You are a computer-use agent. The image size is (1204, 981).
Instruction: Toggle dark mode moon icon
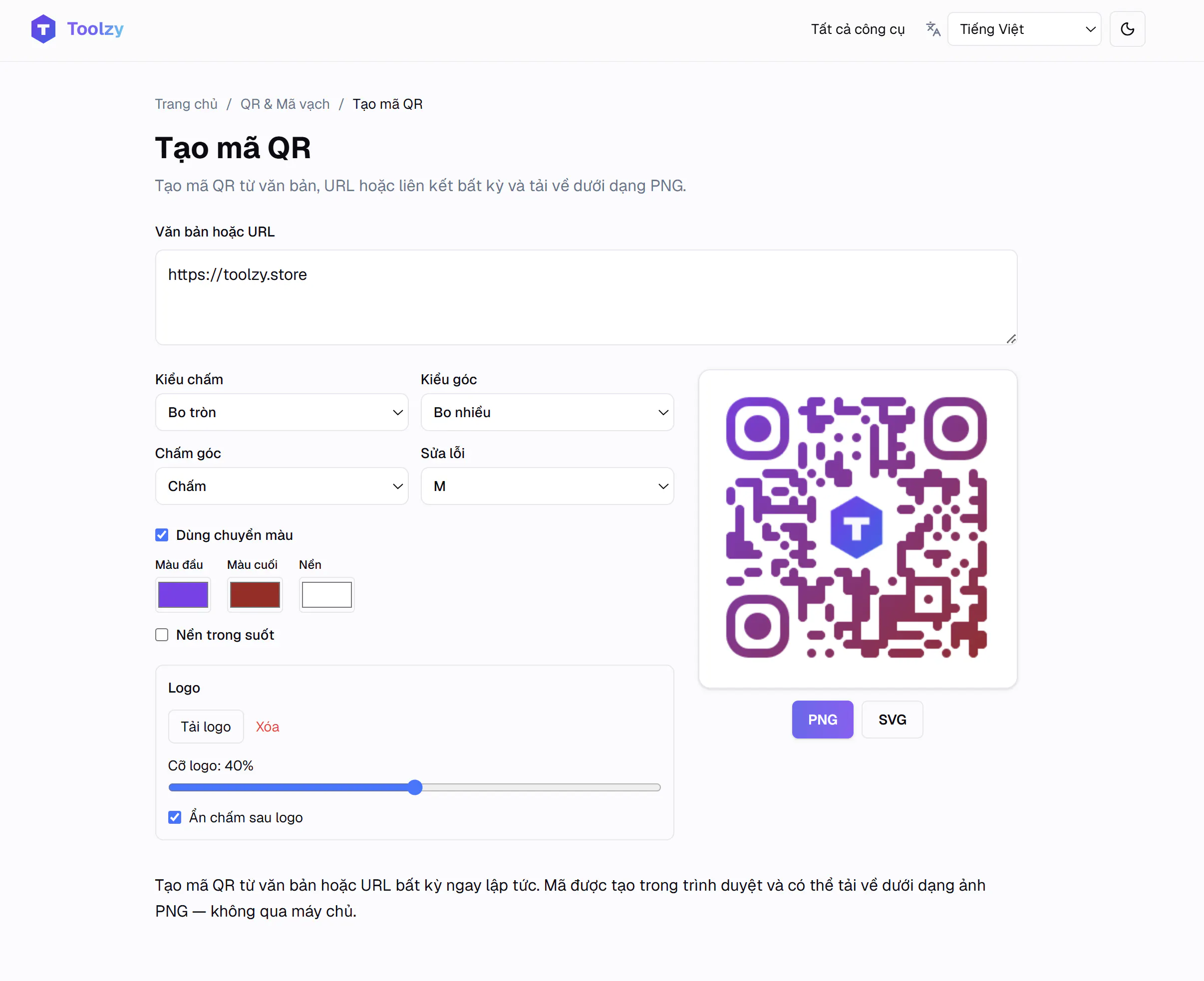tap(1127, 29)
